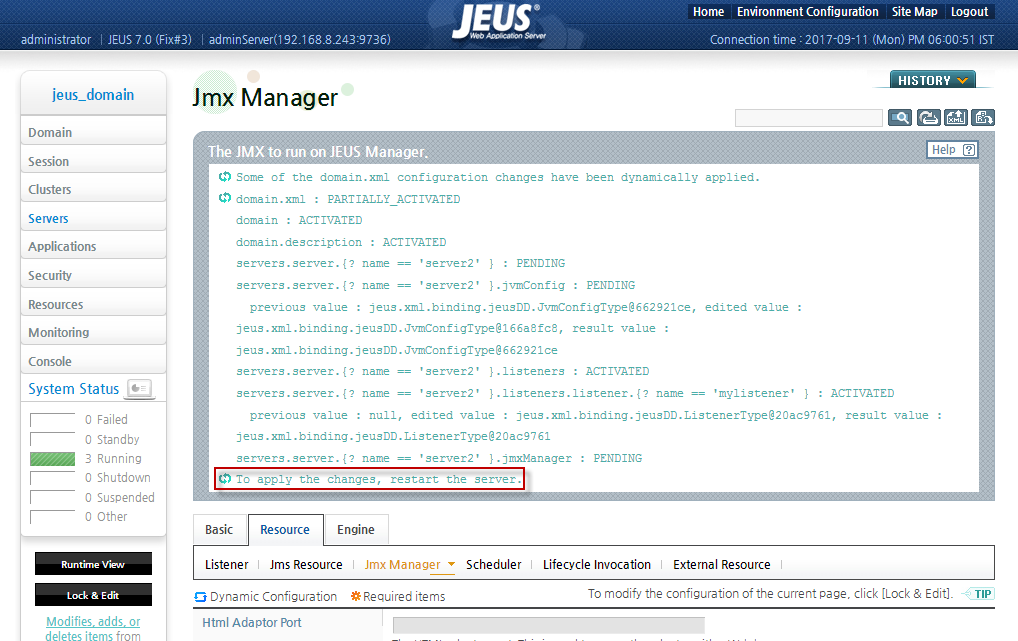The height and width of the screenshot is (641, 1018).
Task: Open the Home menu item
Action: point(708,12)
